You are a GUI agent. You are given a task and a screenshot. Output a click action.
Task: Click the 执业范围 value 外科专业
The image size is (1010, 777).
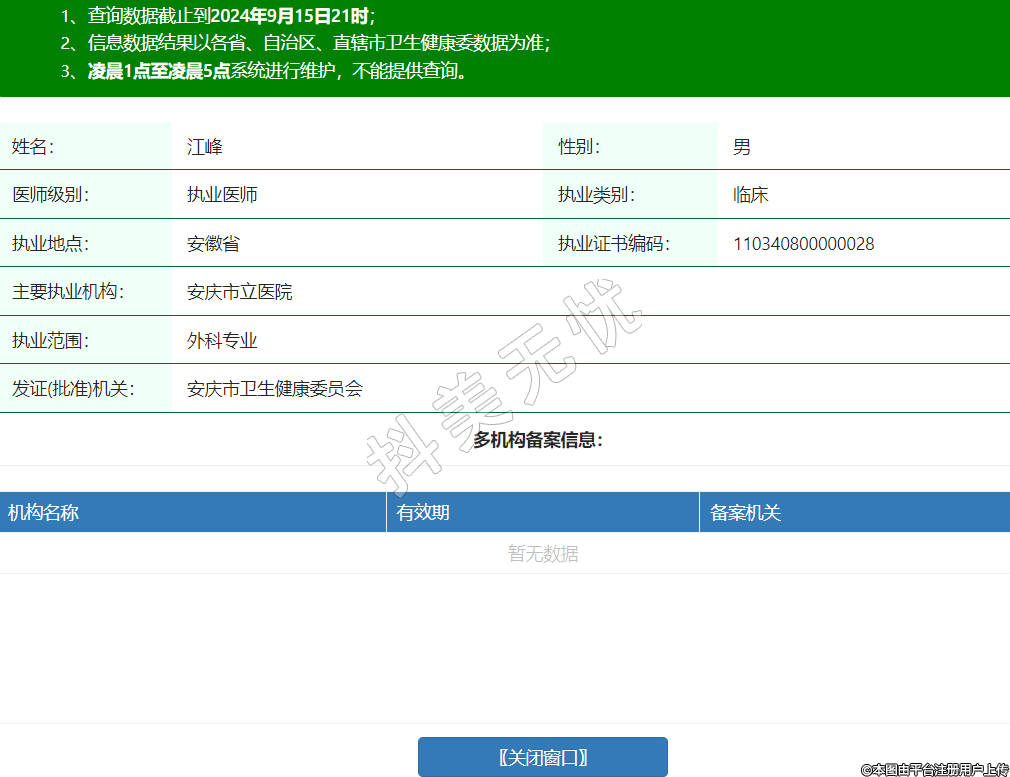[x=222, y=341]
